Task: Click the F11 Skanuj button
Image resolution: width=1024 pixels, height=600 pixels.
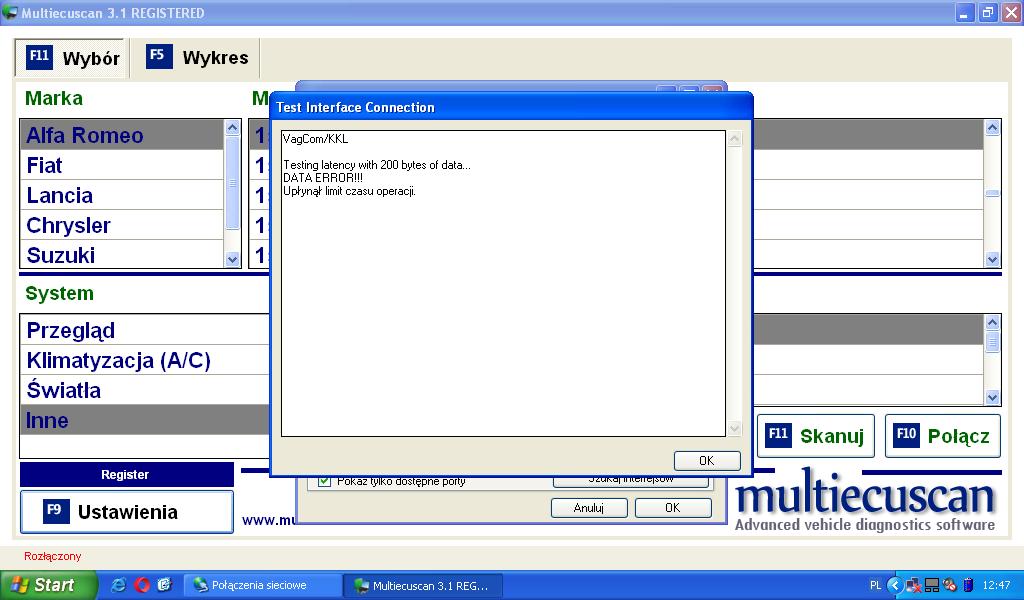Action: 816,435
